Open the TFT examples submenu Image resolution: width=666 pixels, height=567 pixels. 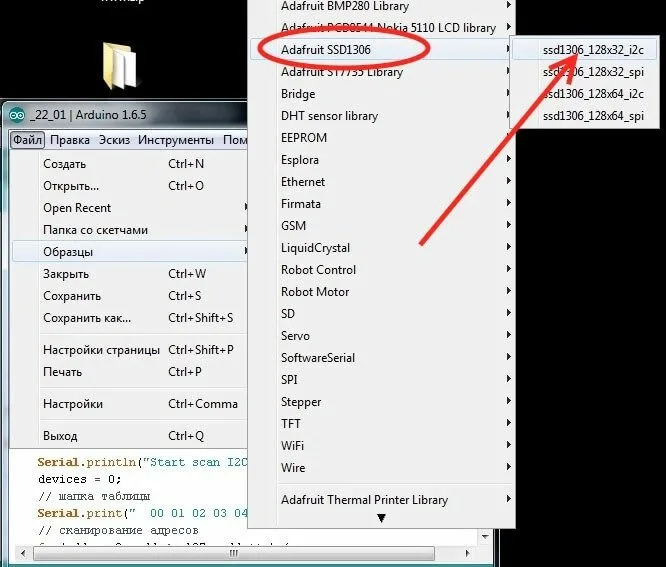click(382, 424)
